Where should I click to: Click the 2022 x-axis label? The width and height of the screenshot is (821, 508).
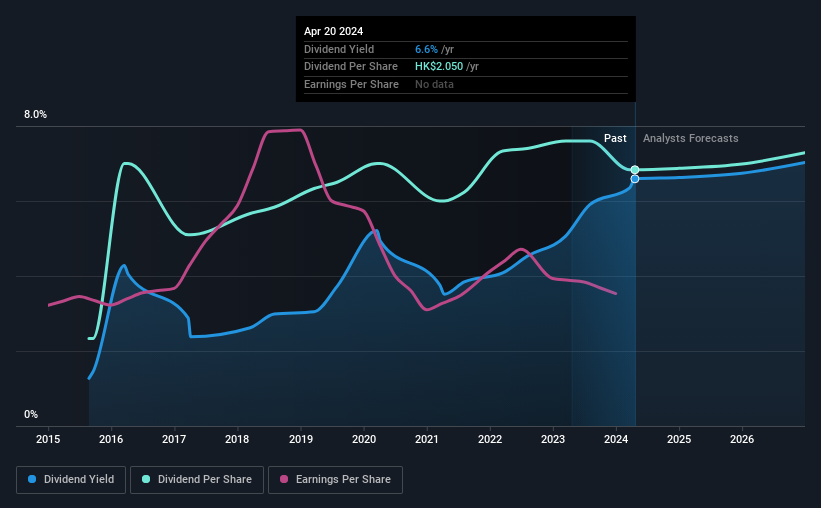(490, 439)
